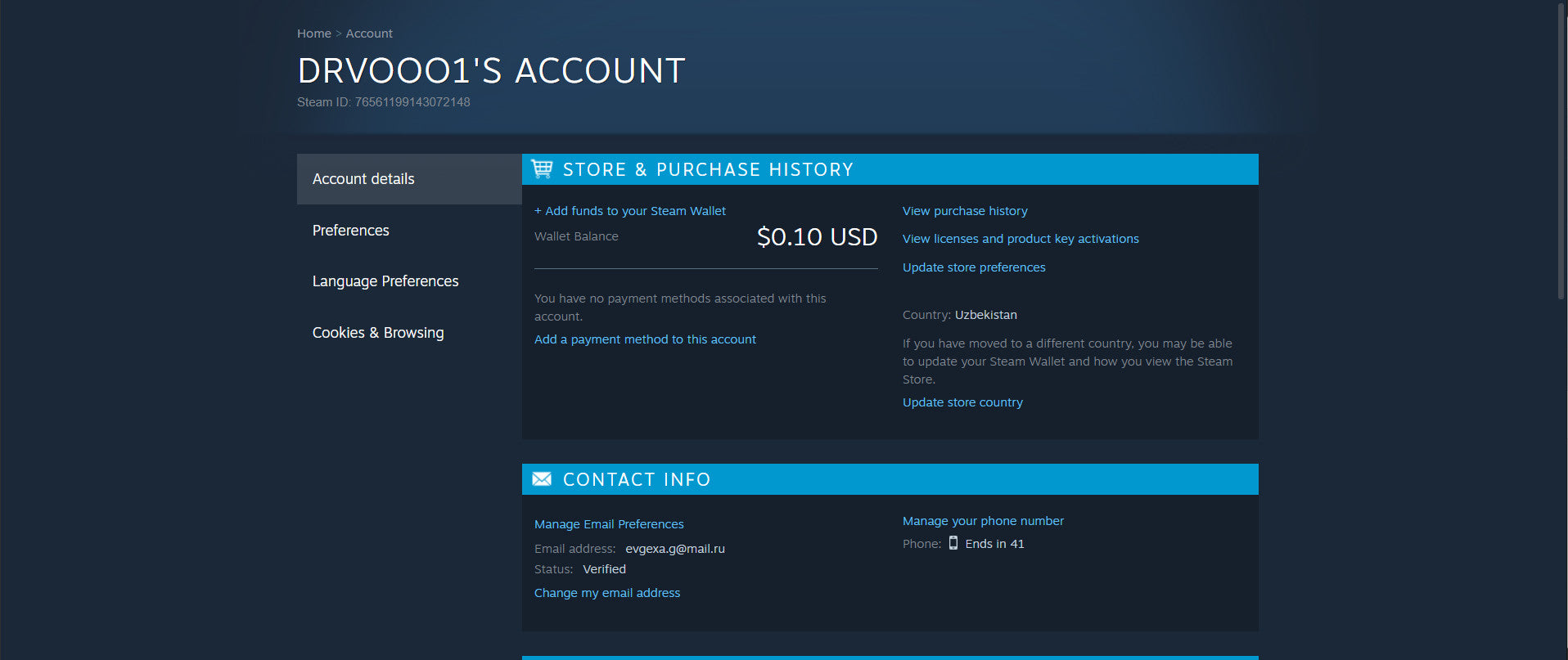1568x660 pixels.
Task: Add a payment method to this account
Action: point(645,339)
